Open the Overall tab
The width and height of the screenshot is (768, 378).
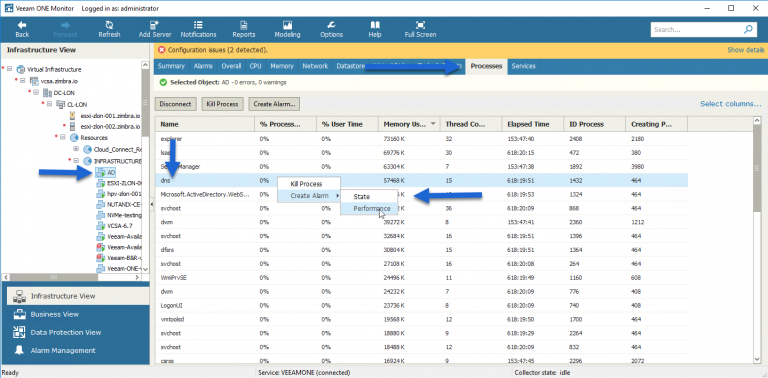coord(231,66)
